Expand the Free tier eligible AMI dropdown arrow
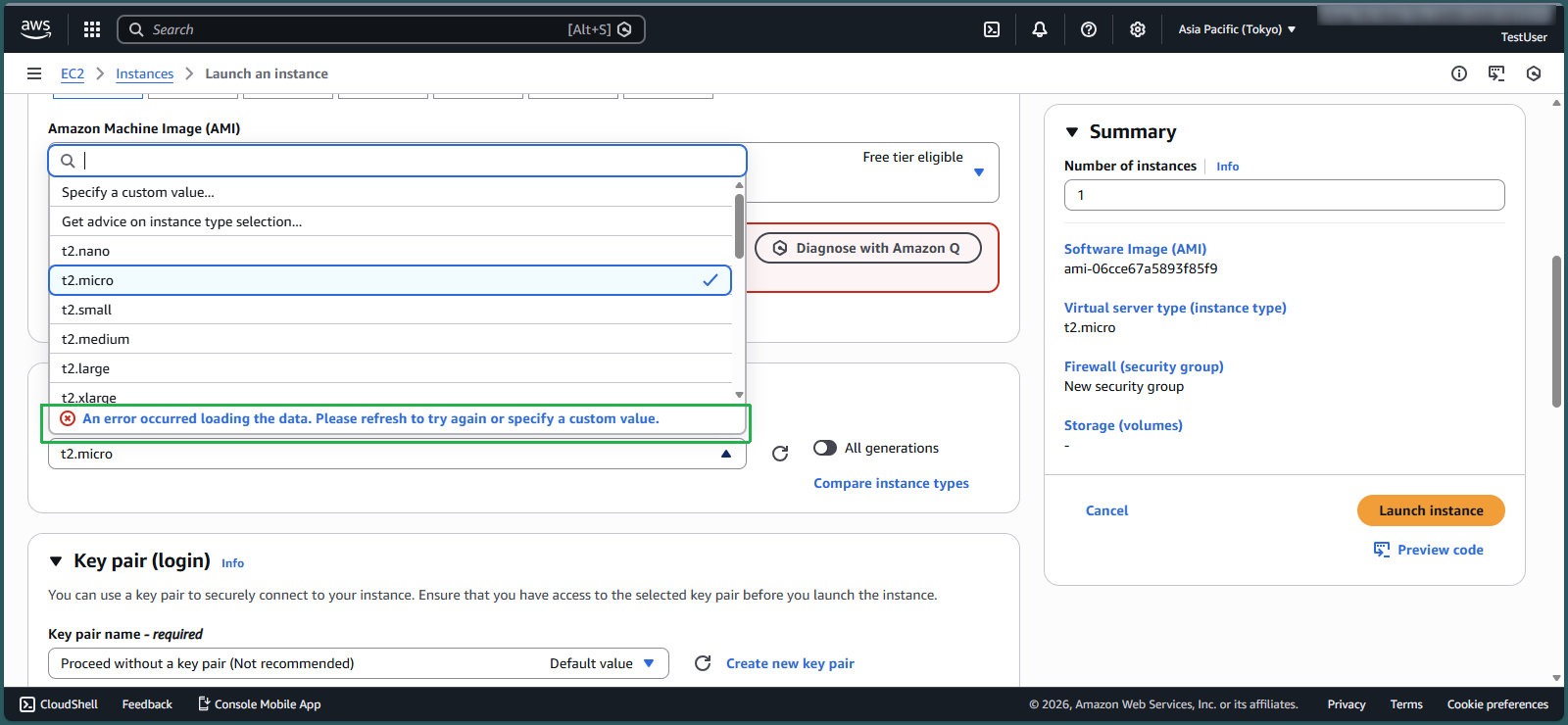Image resolution: width=1568 pixels, height=725 pixels. pyautogui.click(x=979, y=172)
